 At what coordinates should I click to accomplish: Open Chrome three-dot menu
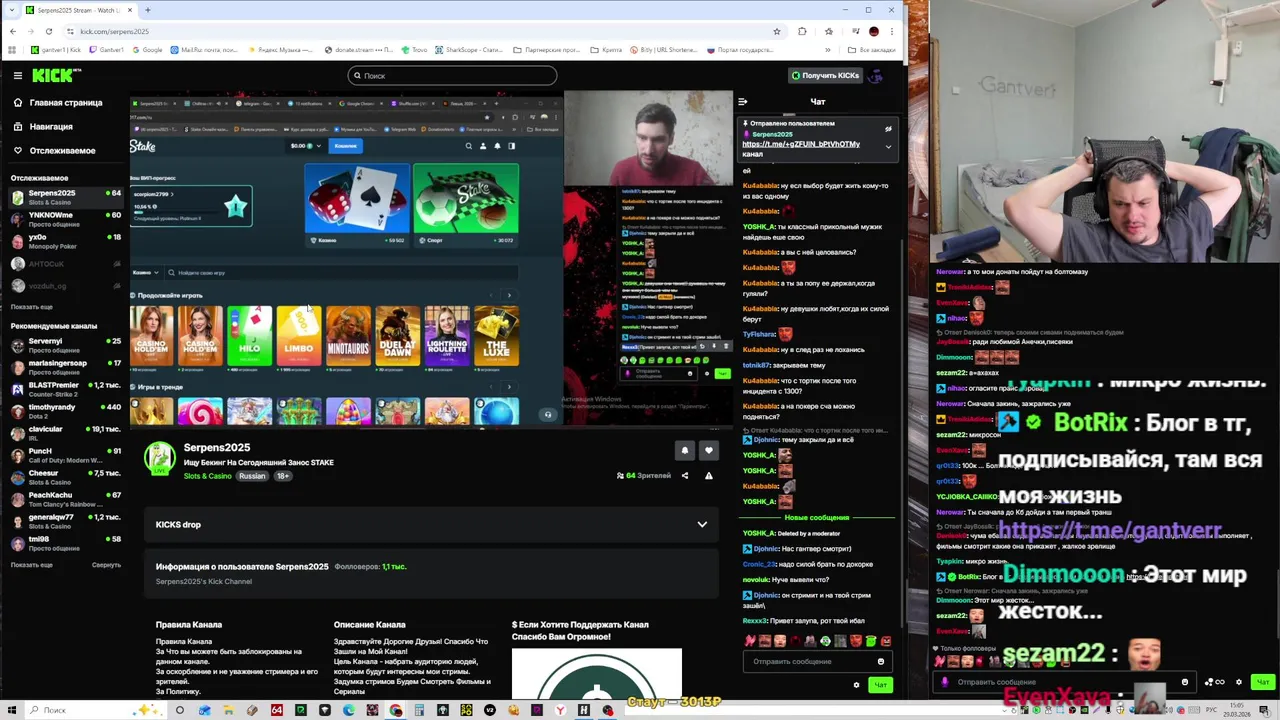[893, 31]
